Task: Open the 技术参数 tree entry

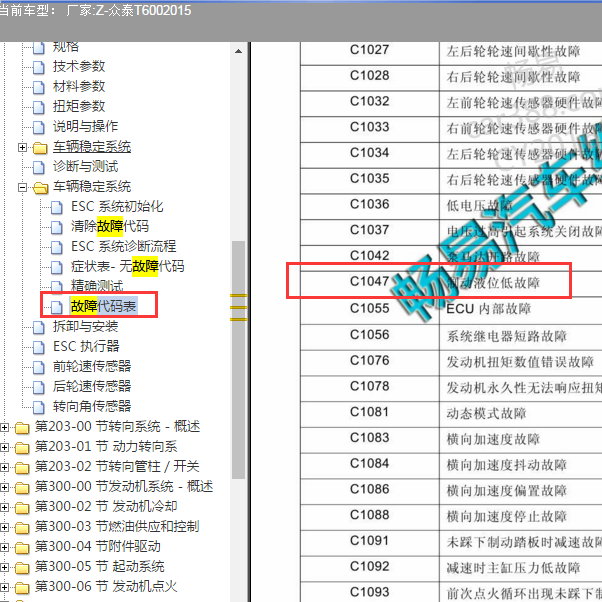Action: point(79,66)
